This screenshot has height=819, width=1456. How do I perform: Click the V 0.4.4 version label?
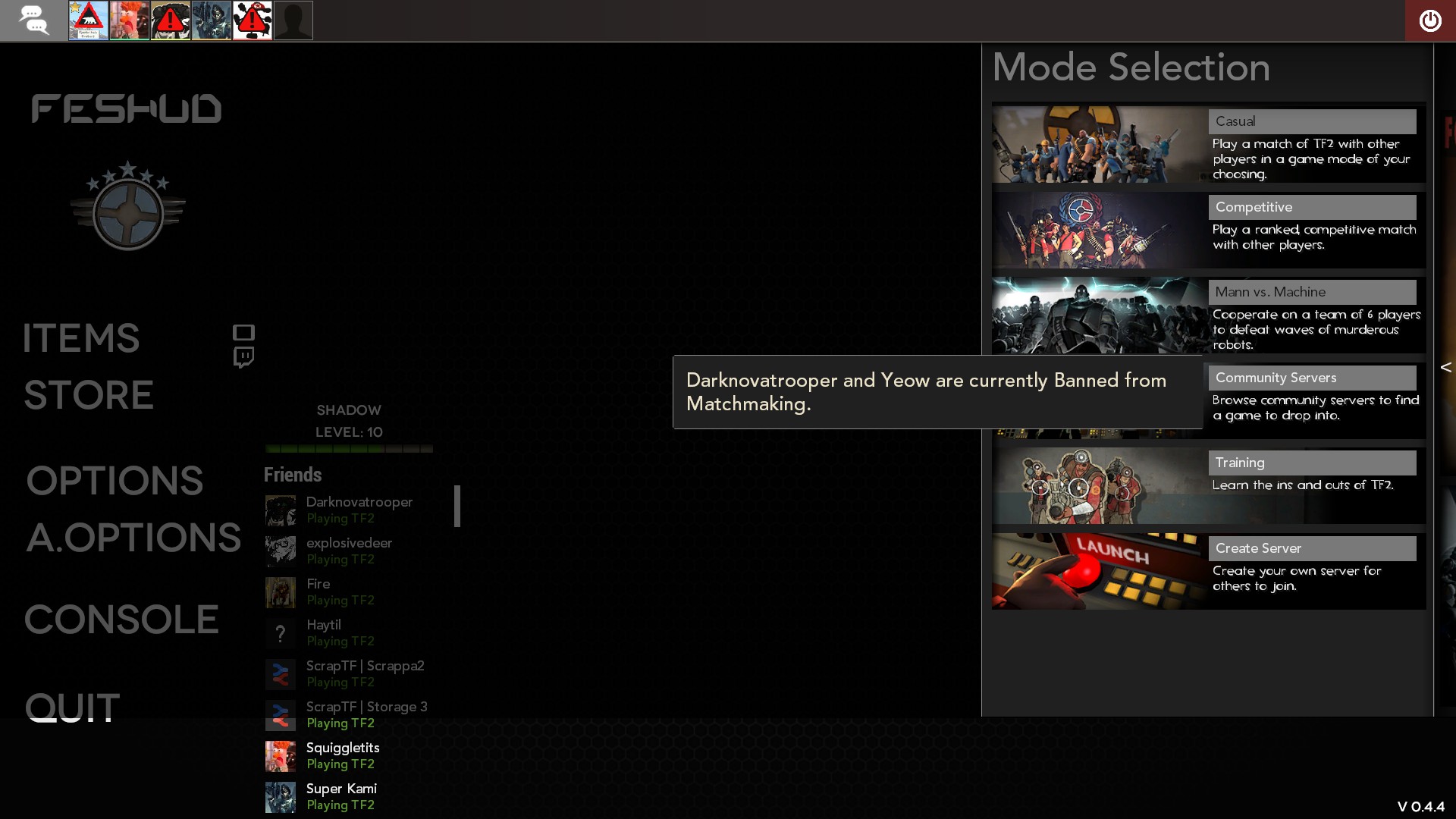1421,807
